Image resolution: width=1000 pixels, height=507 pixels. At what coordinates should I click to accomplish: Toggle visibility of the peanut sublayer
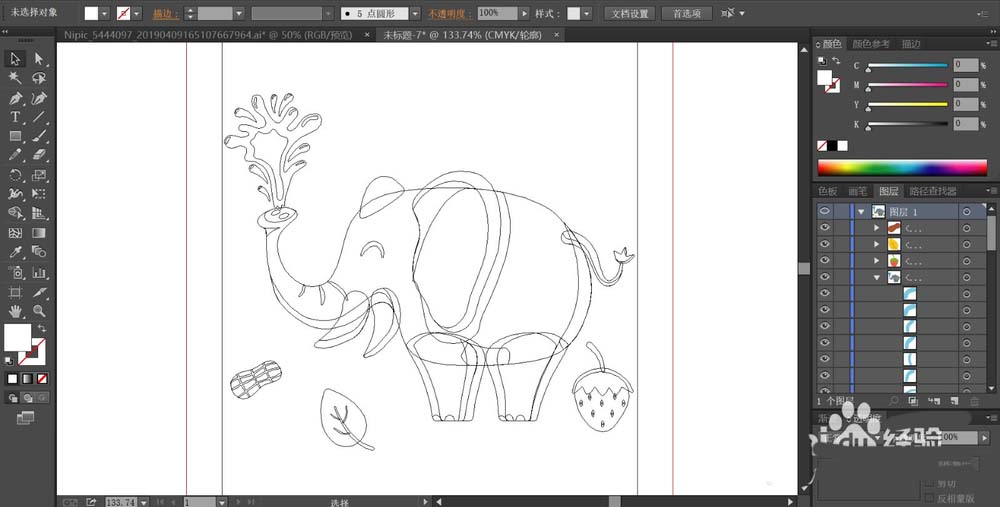[x=825, y=228]
